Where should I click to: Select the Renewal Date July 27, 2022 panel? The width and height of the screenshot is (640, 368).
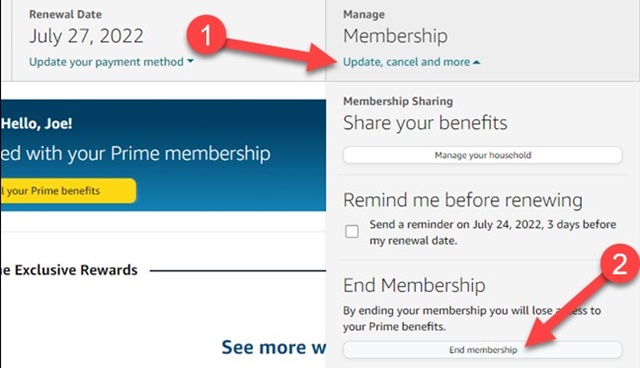click(168, 40)
